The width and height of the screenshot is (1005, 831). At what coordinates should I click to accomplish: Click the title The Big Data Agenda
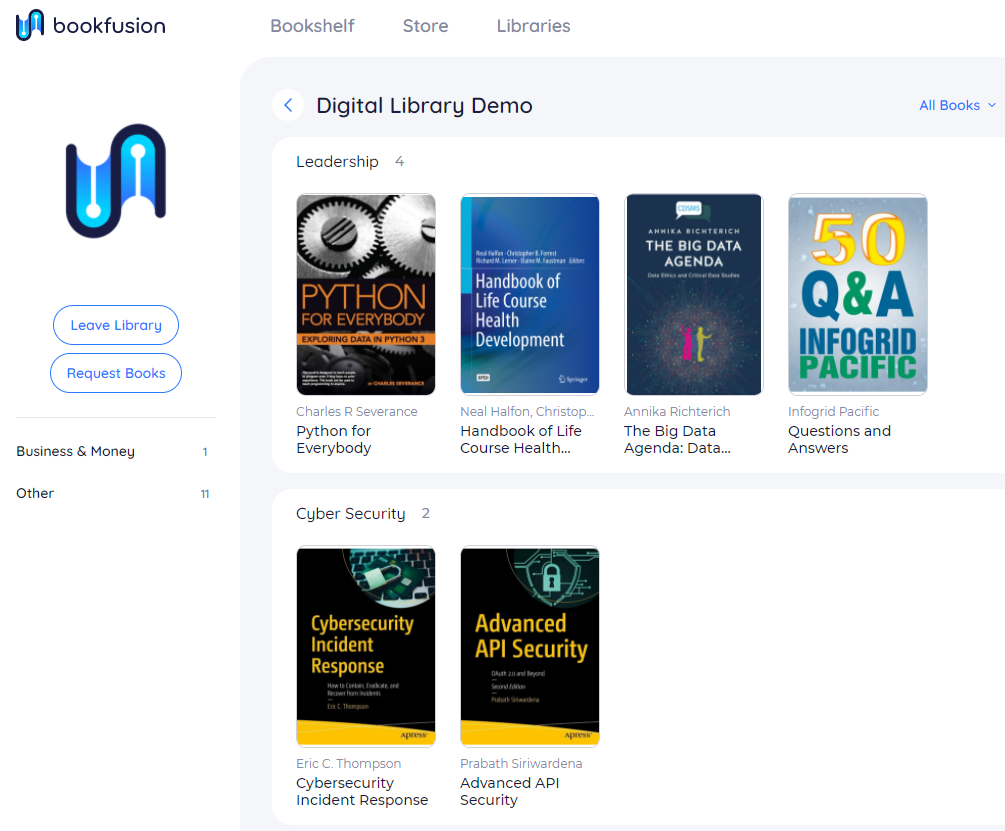[677, 440]
